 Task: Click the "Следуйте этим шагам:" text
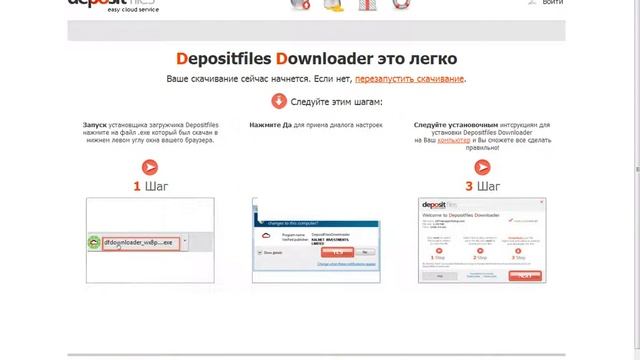337,102
